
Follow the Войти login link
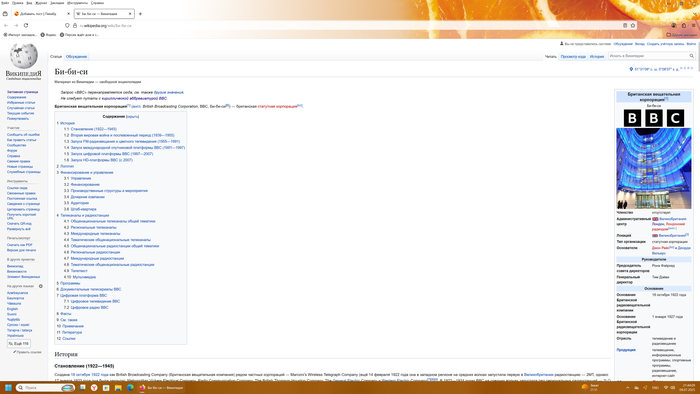coord(691,44)
